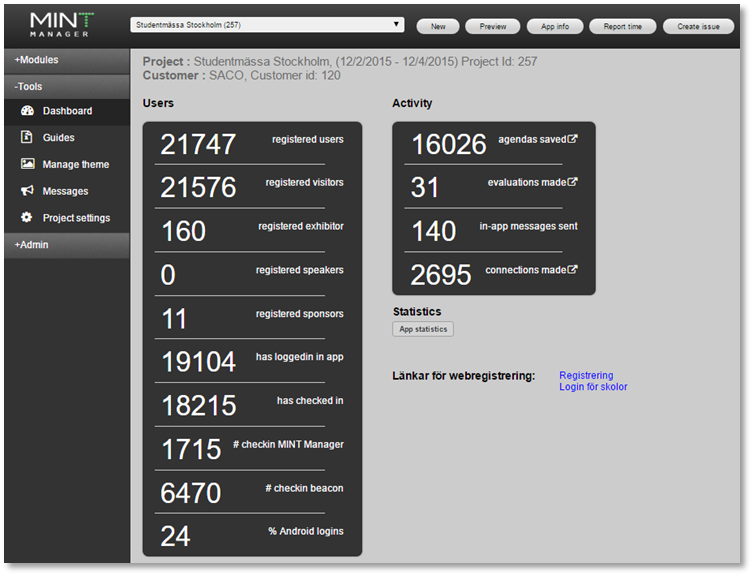Screen dimensions: 753x576
Task: Click the Customer SACO line
Action: 242,75
